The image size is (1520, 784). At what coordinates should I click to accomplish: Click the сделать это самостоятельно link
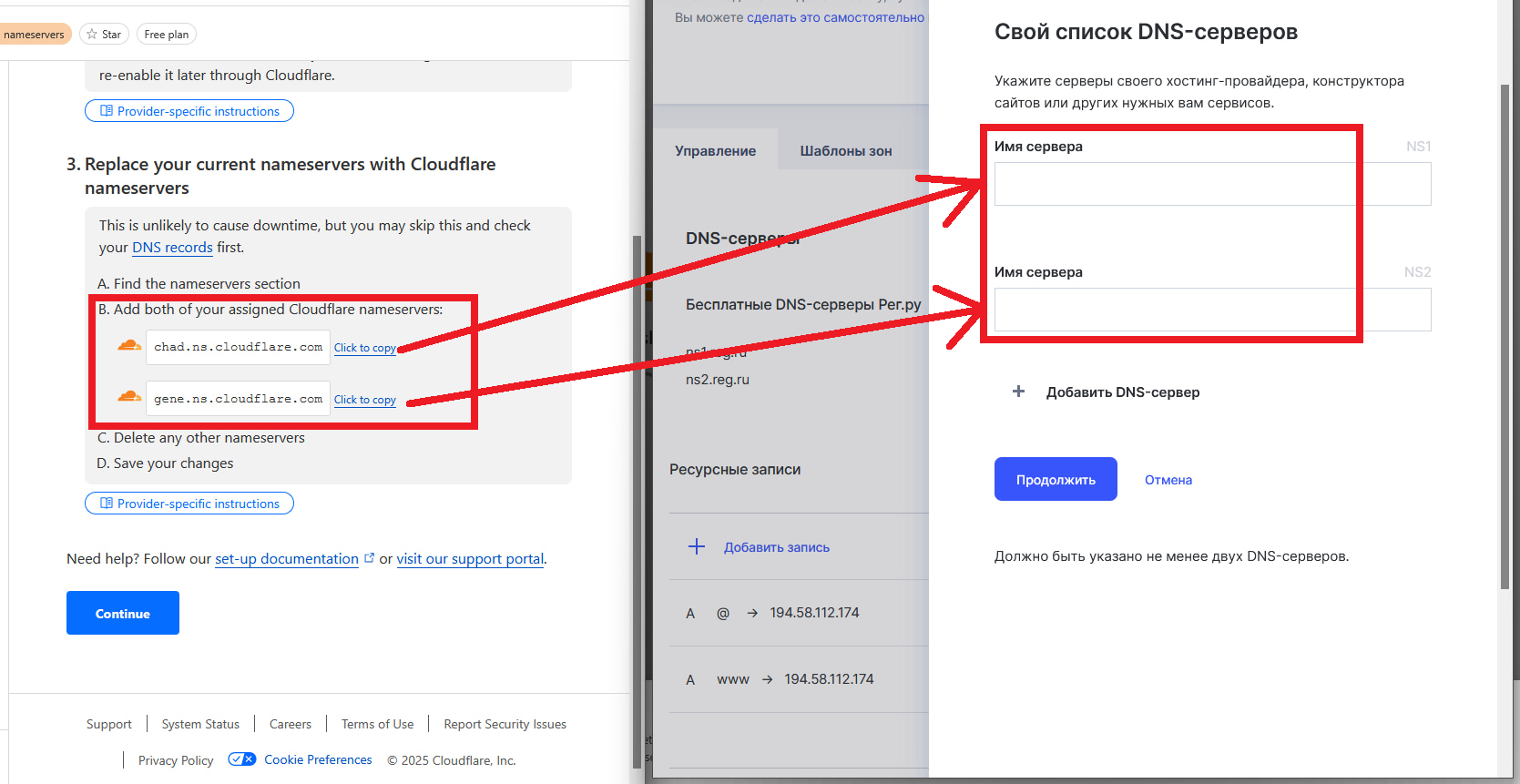[835, 17]
